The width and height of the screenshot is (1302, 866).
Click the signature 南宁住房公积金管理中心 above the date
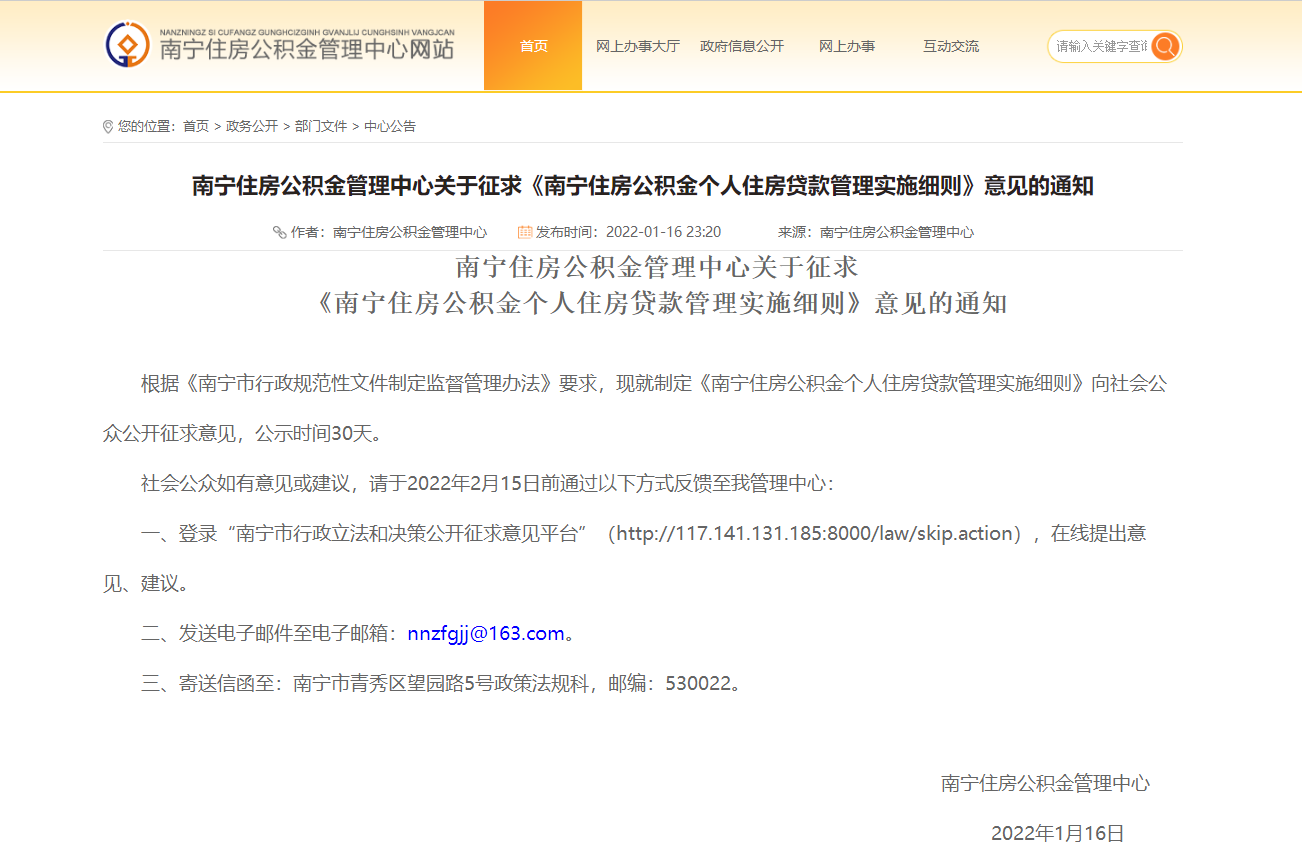[x=1045, y=784]
